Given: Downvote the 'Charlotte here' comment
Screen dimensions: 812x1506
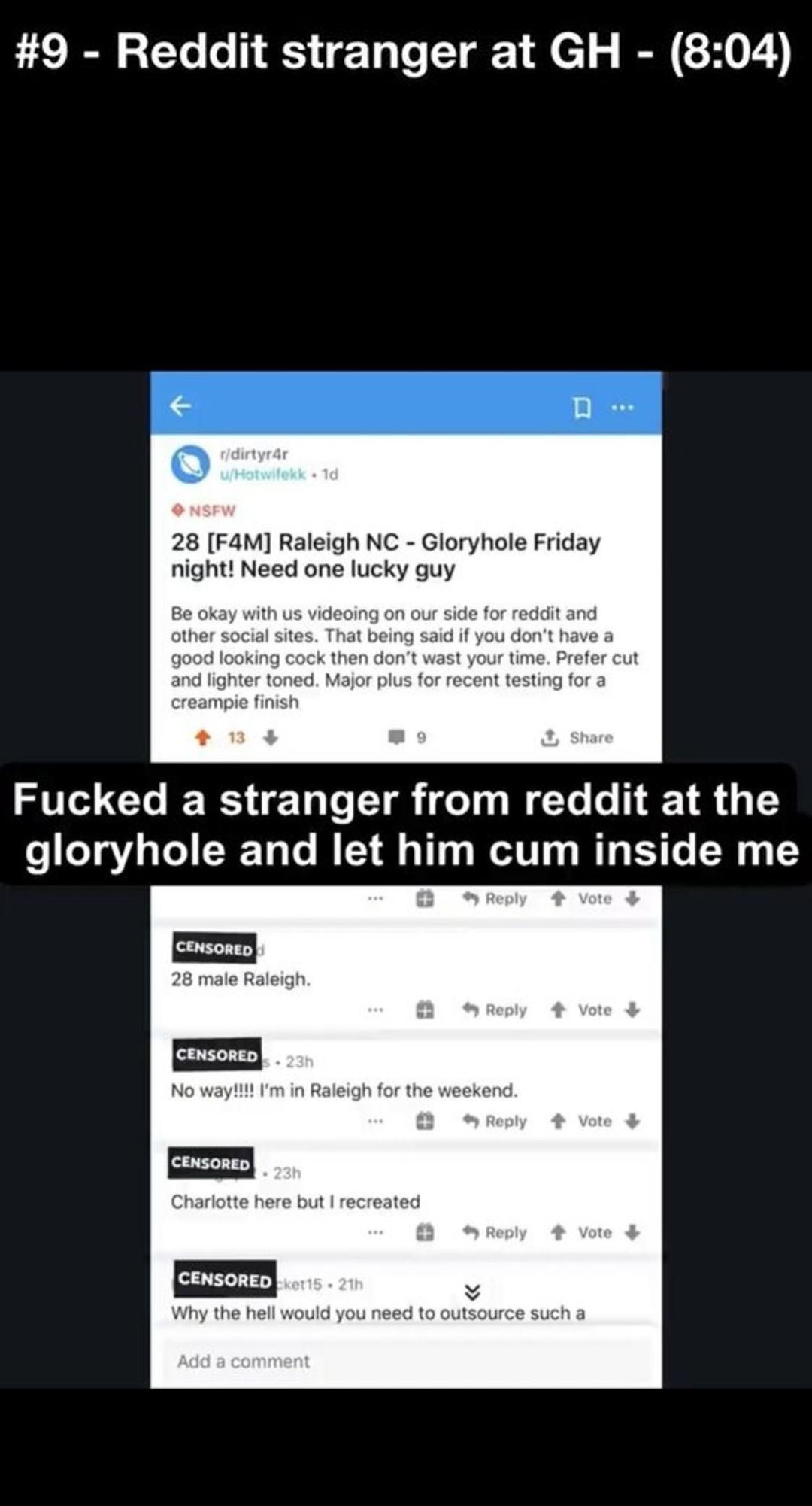Looking at the screenshot, I should pyautogui.click(x=633, y=1232).
